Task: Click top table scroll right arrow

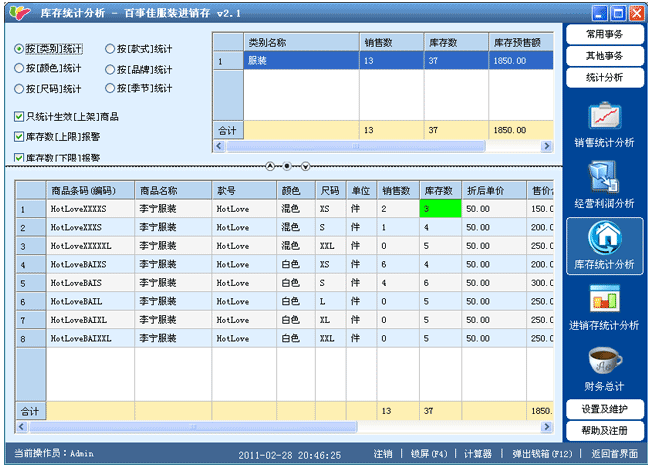Action: 547,146
